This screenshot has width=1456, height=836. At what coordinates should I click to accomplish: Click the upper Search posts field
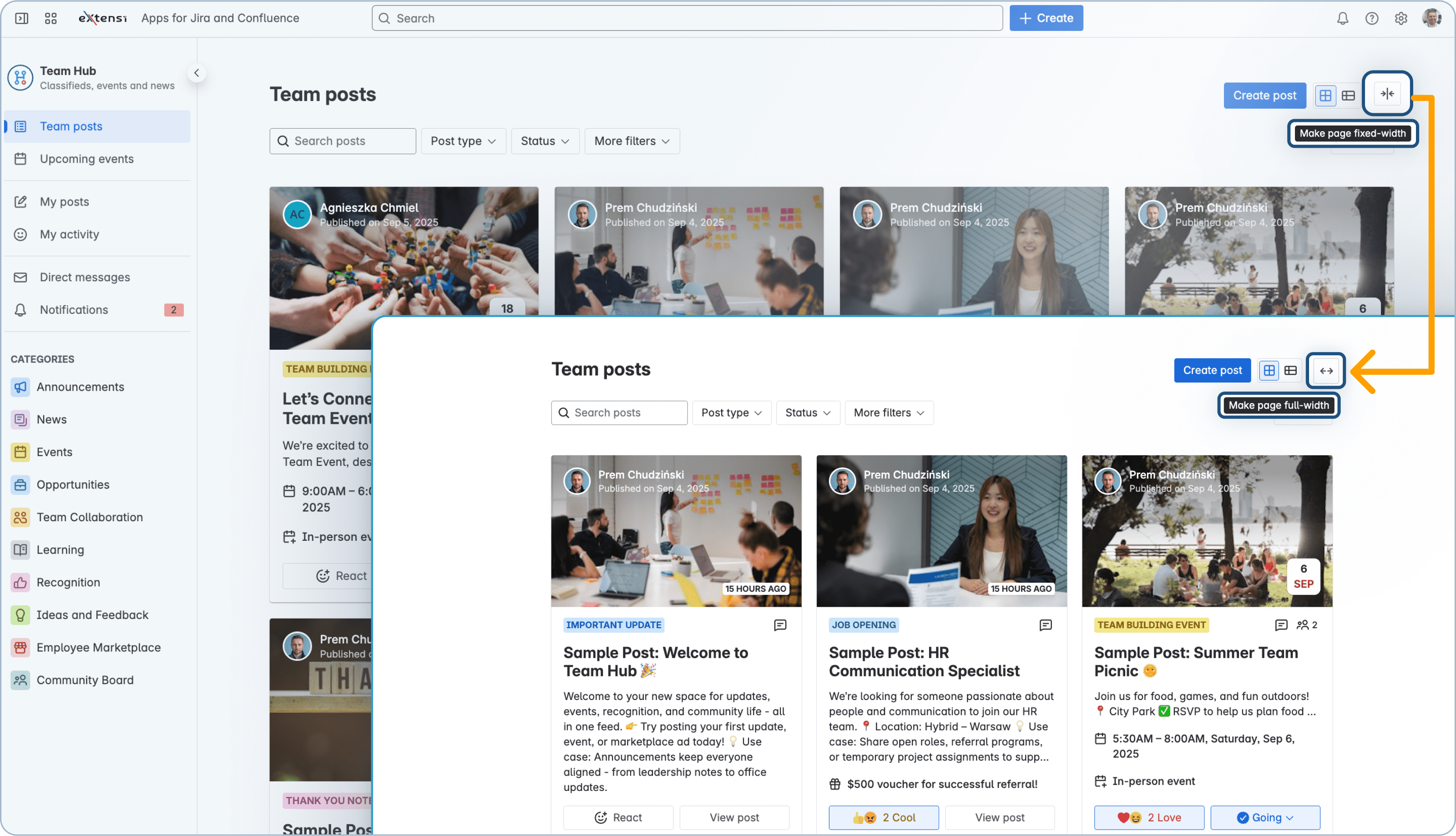tap(343, 141)
